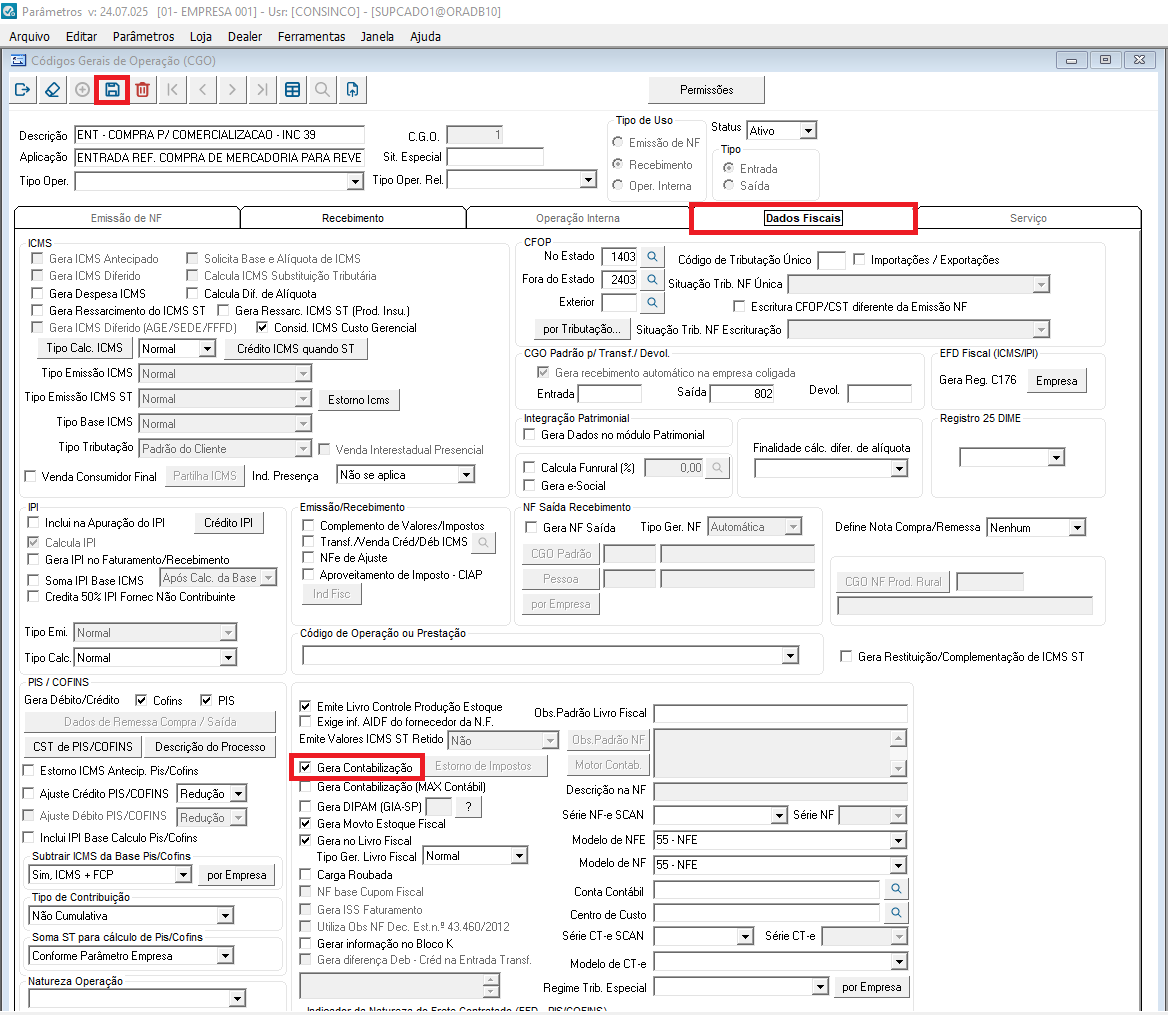Click the Permissões button

(706, 90)
